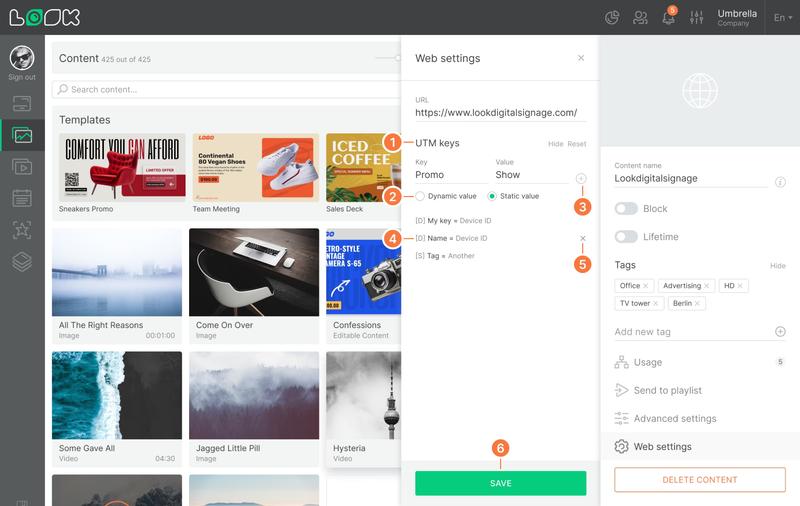Open Advanced settings item
Viewport: 800px width, 506px height.
pos(700,418)
